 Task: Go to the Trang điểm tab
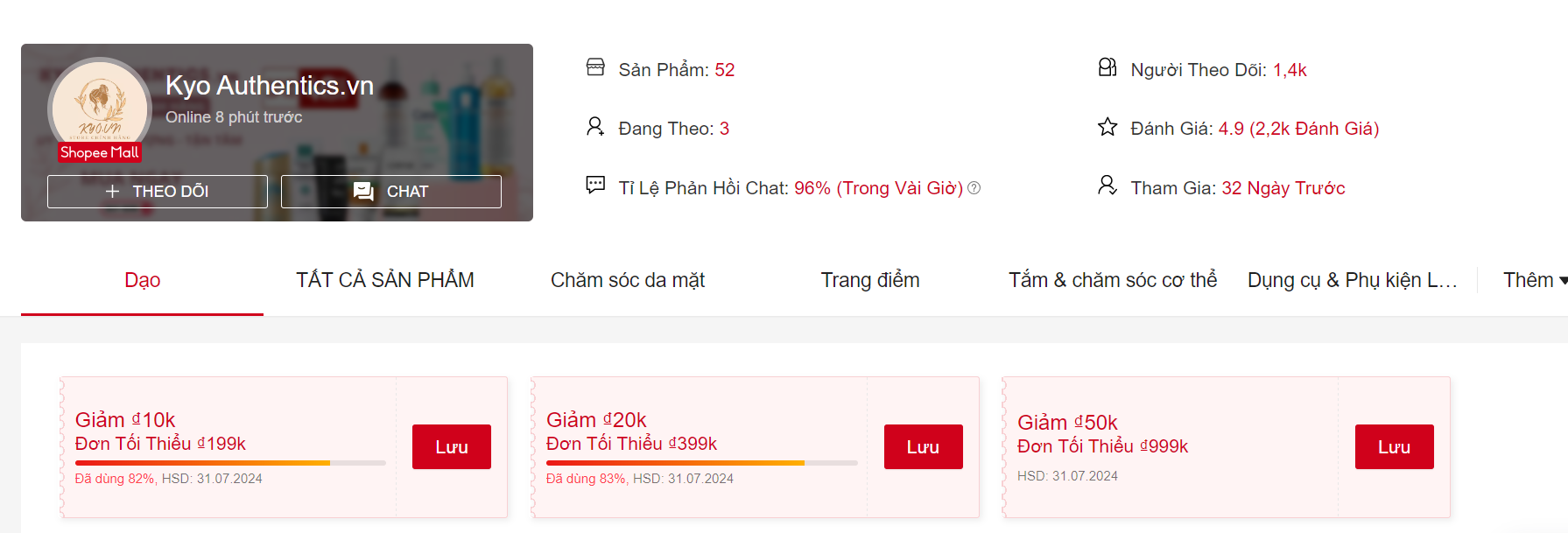[x=870, y=280]
